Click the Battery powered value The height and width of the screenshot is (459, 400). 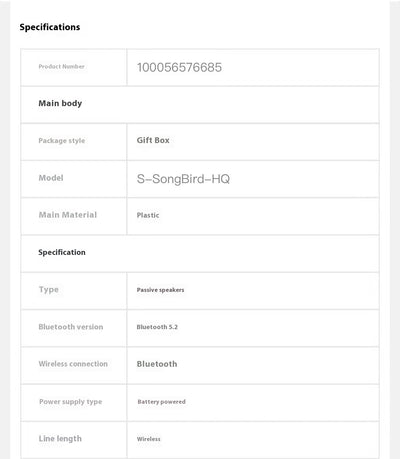[161, 402]
